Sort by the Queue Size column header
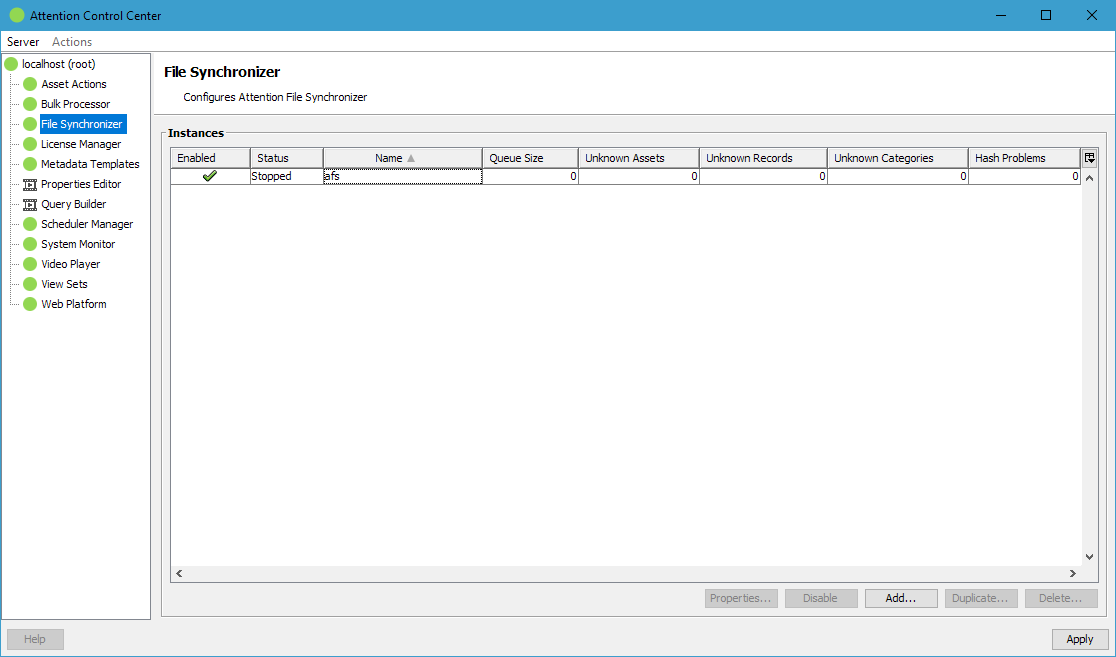The width and height of the screenshot is (1116, 657). 530,158
